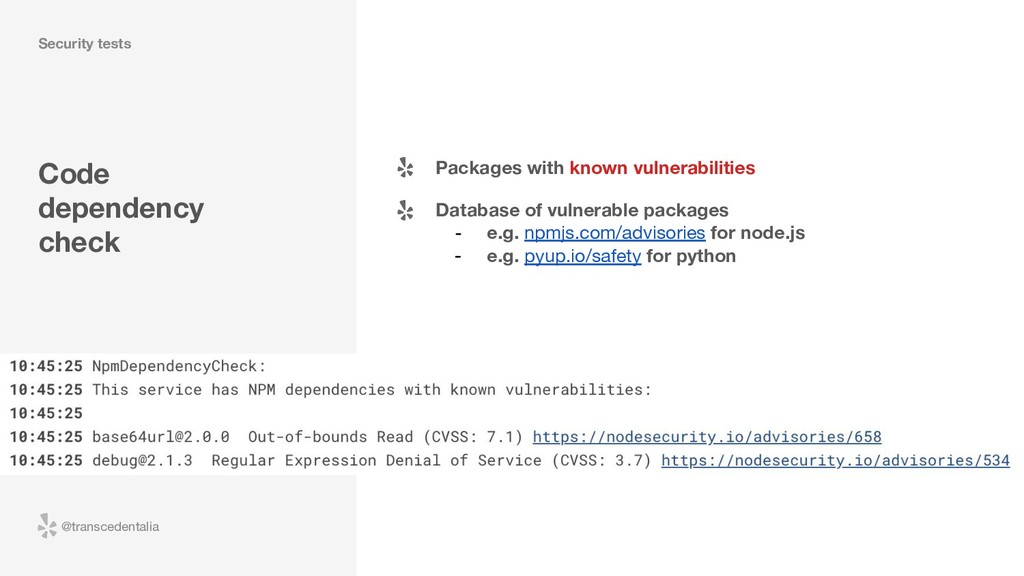This screenshot has height=576, width=1024.
Task: Click the Yelp logo next to @transcedentalia
Action: coord(47,526)
